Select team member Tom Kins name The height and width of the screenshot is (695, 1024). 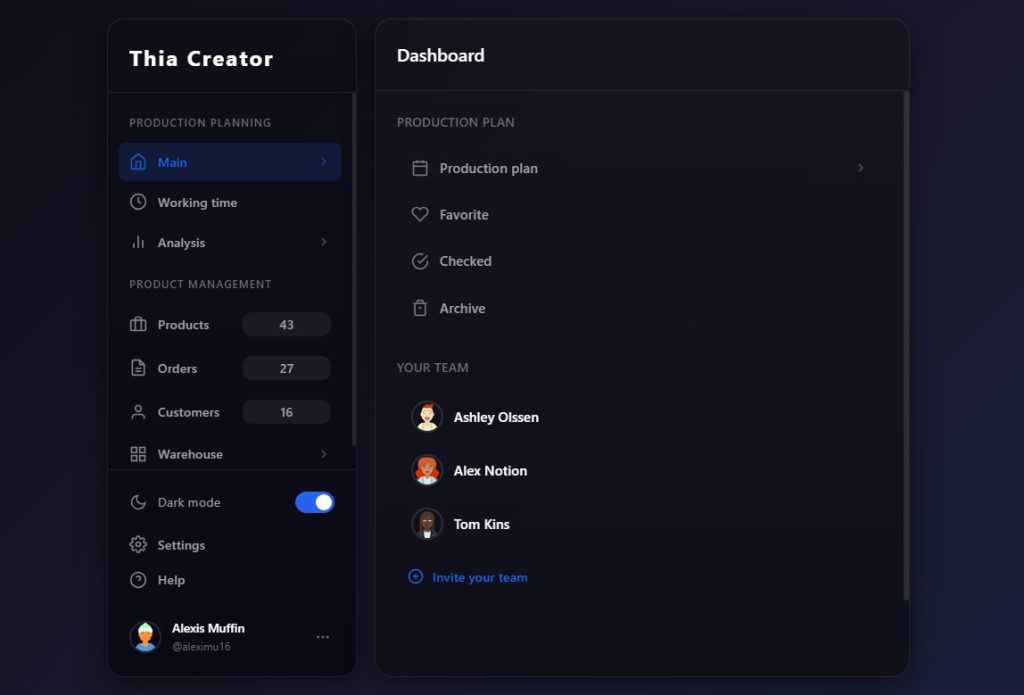point(482,525)
